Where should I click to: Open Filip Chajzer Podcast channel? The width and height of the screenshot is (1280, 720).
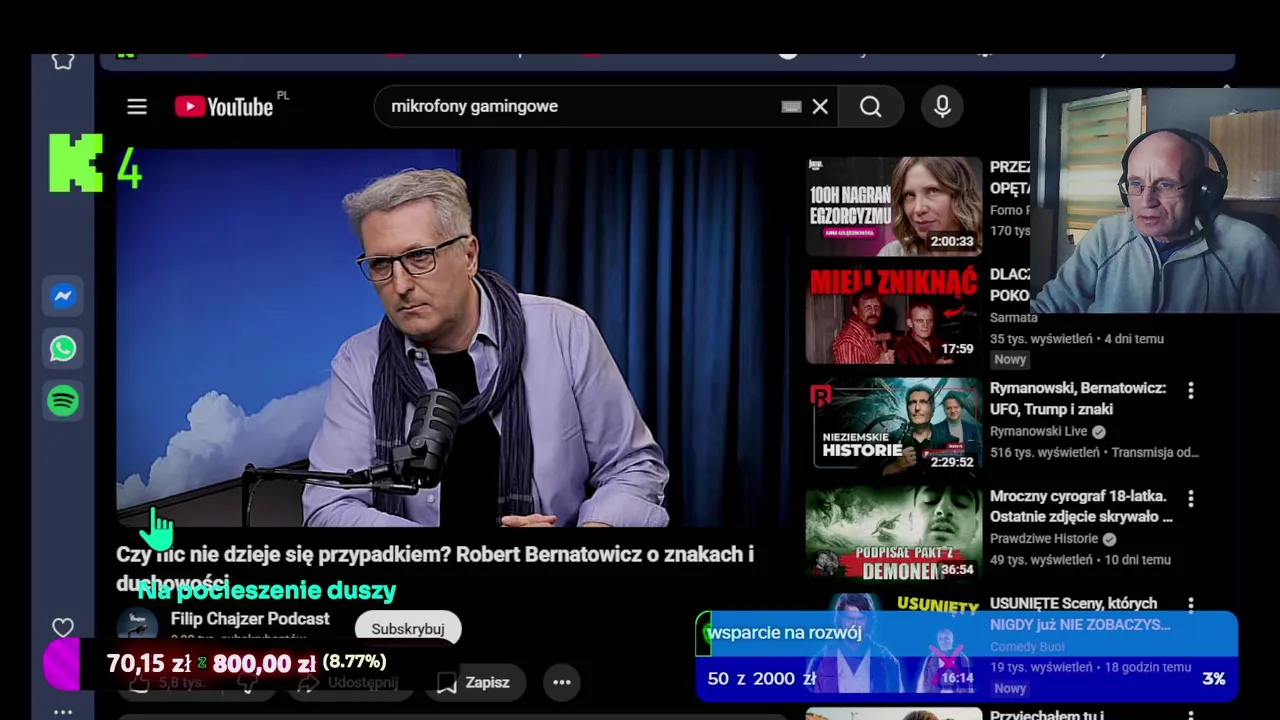coord(250,619)
